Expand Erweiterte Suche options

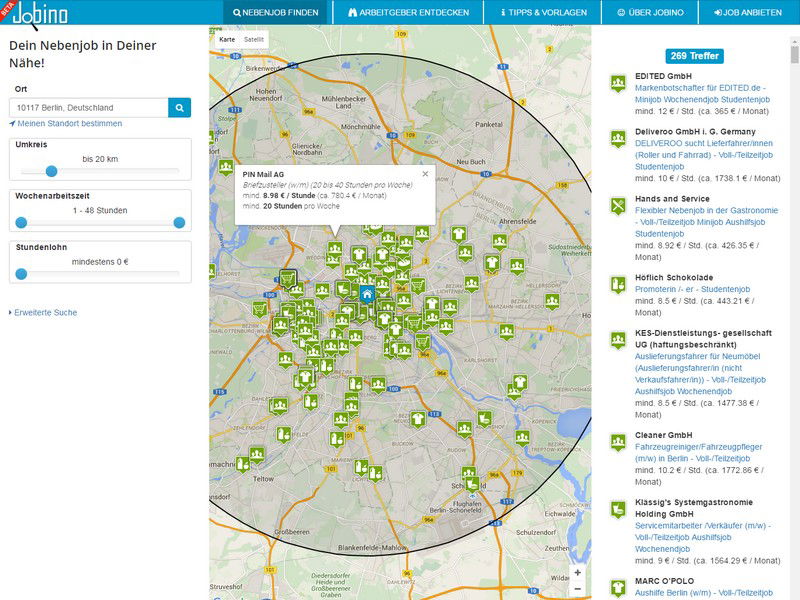[x=43, y=312]
